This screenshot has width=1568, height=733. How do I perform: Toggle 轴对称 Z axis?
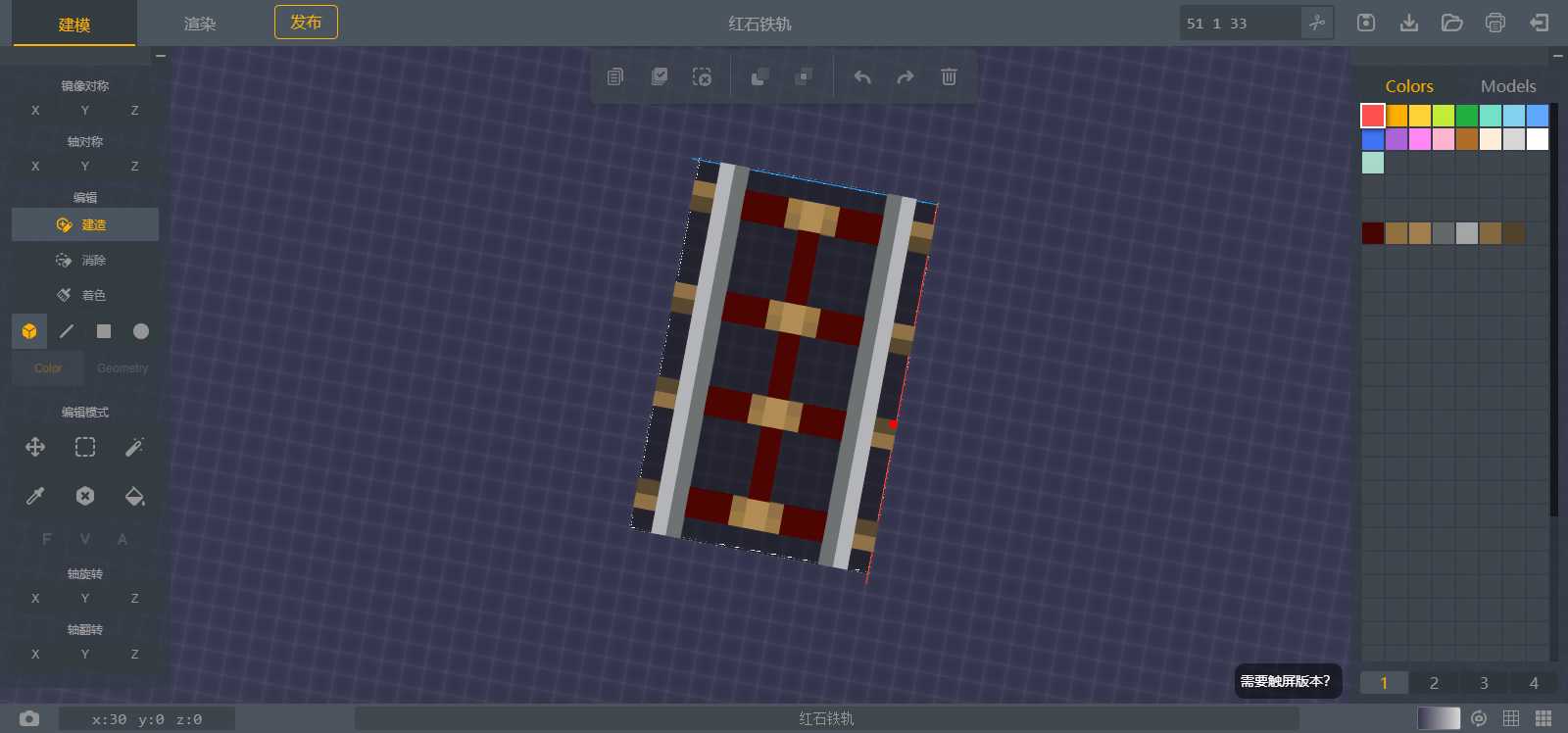(x=134, y=167)
